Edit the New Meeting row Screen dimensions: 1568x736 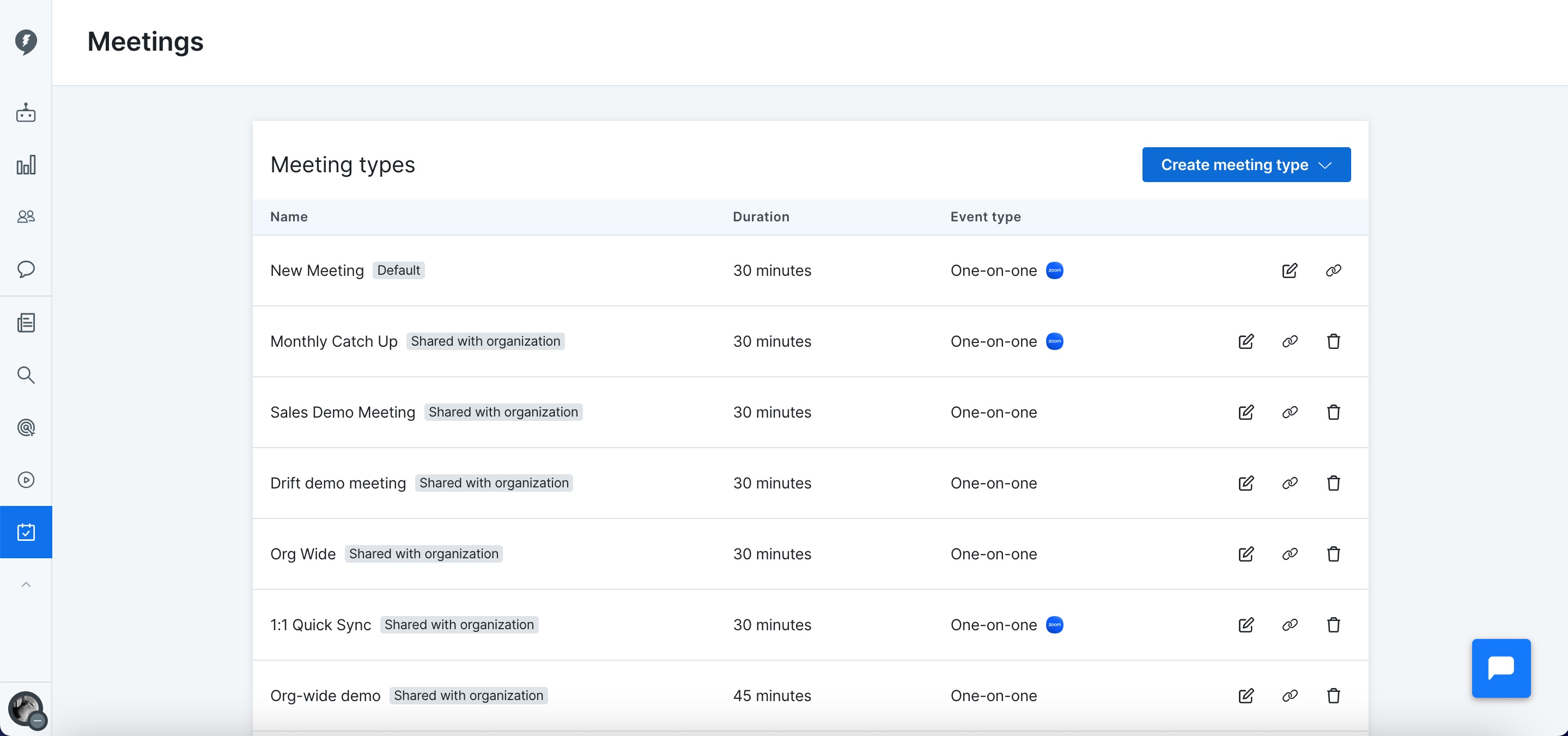(x=1289, y=270)
